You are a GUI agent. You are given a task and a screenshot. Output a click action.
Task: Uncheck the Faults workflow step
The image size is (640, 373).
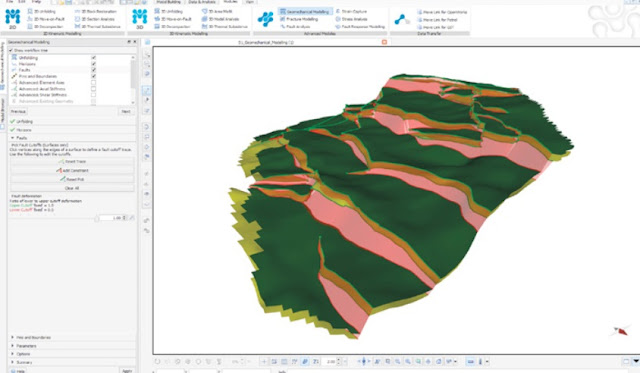pyautogui.click(x=93, y=70)
